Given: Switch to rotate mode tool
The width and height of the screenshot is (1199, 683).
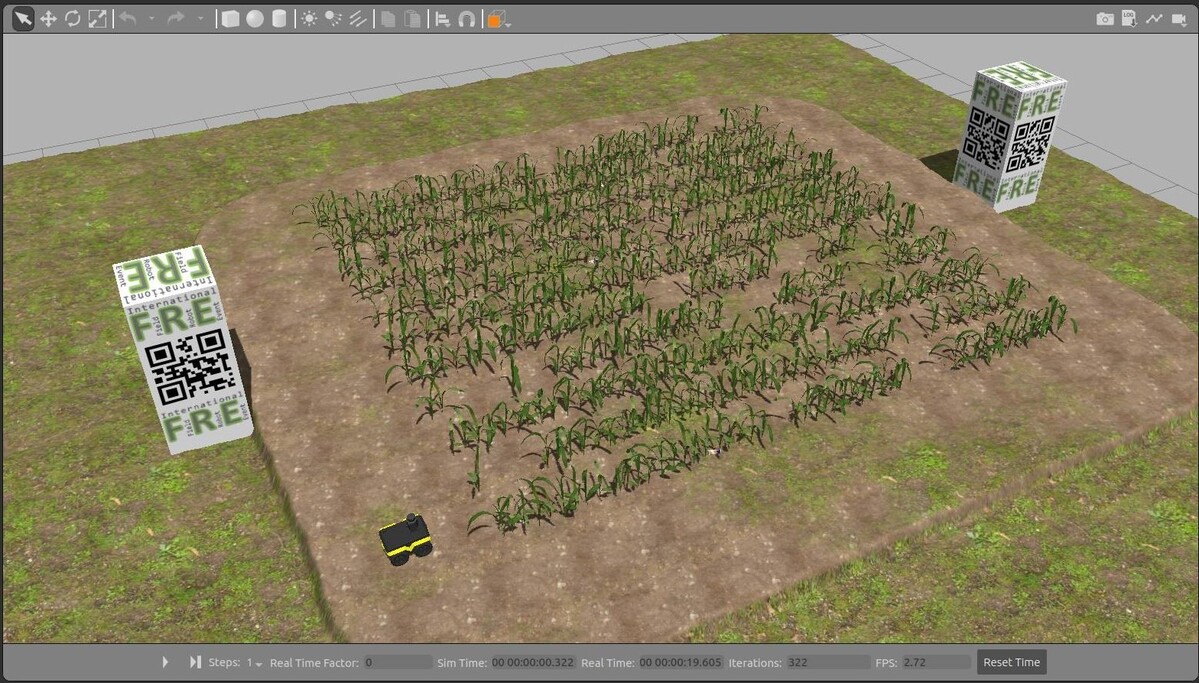Looking at the screenshot, I should coord(73,19).
